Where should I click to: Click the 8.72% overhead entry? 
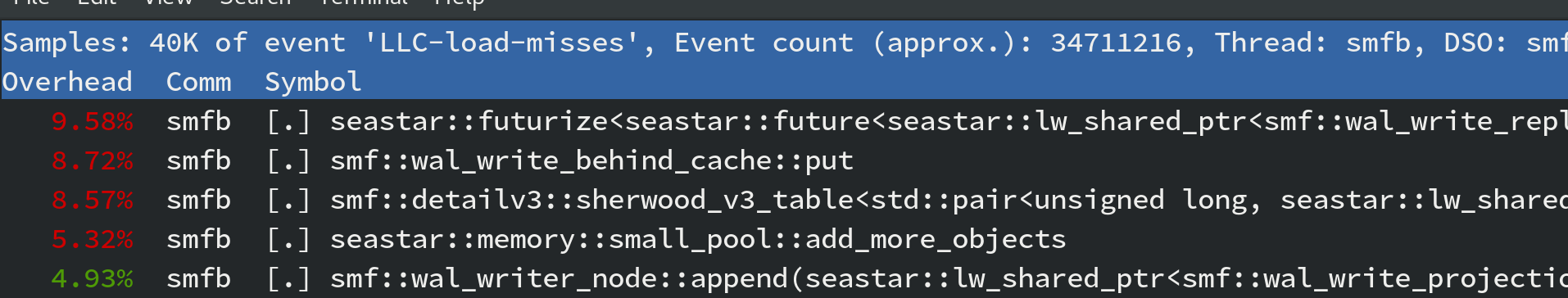92,160
